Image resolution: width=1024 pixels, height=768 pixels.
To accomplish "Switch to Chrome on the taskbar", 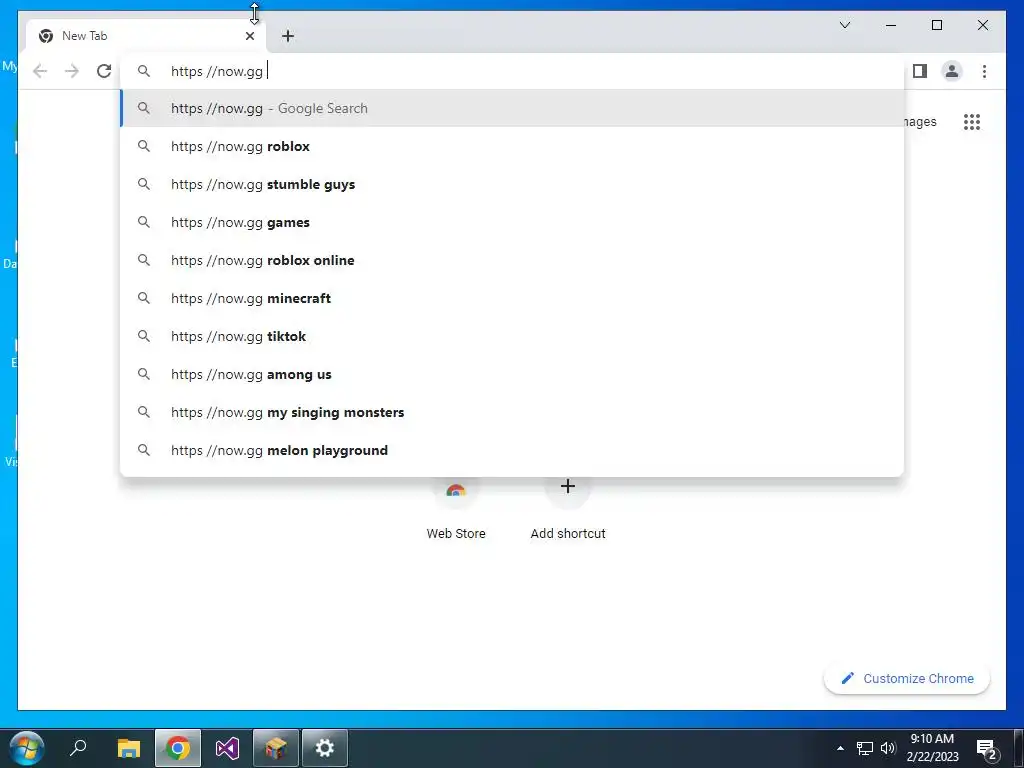I will 178,748.
